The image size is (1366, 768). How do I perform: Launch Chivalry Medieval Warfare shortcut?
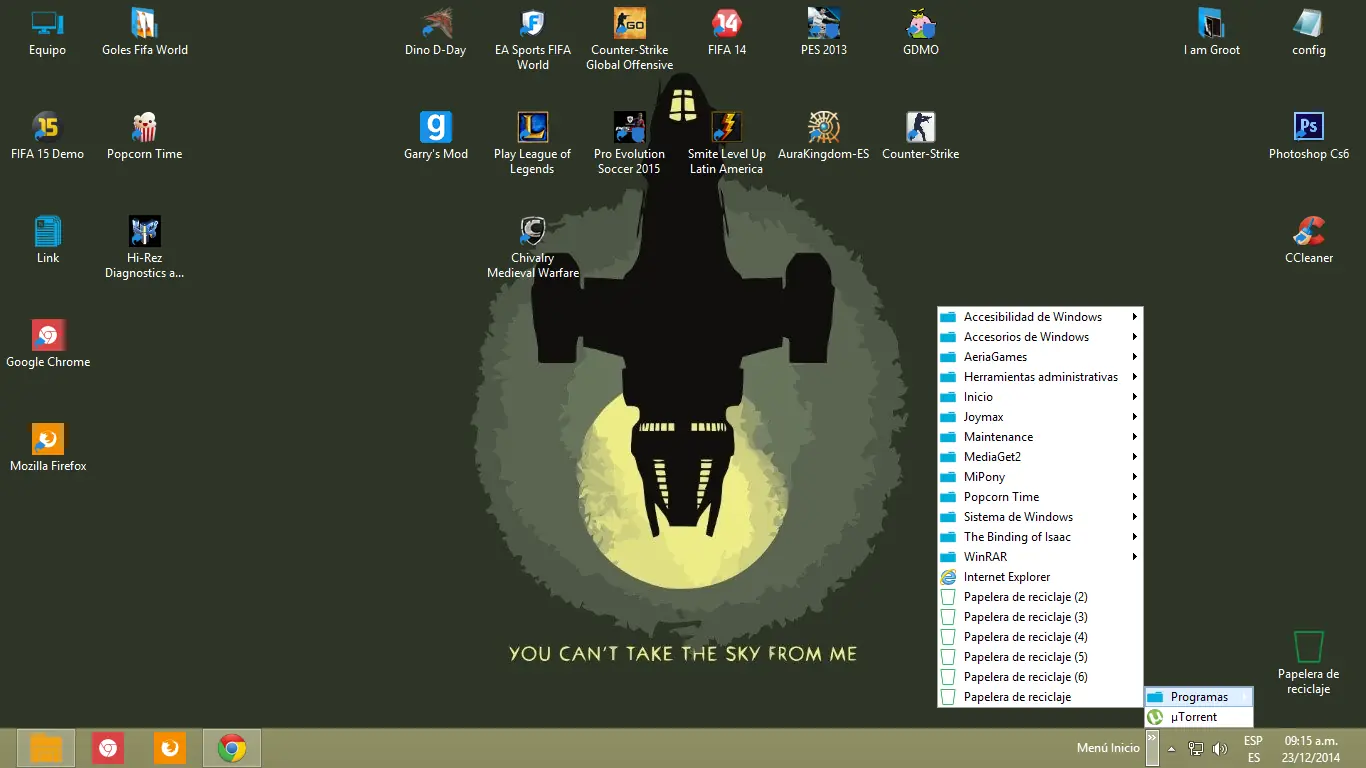pos(533,247)
